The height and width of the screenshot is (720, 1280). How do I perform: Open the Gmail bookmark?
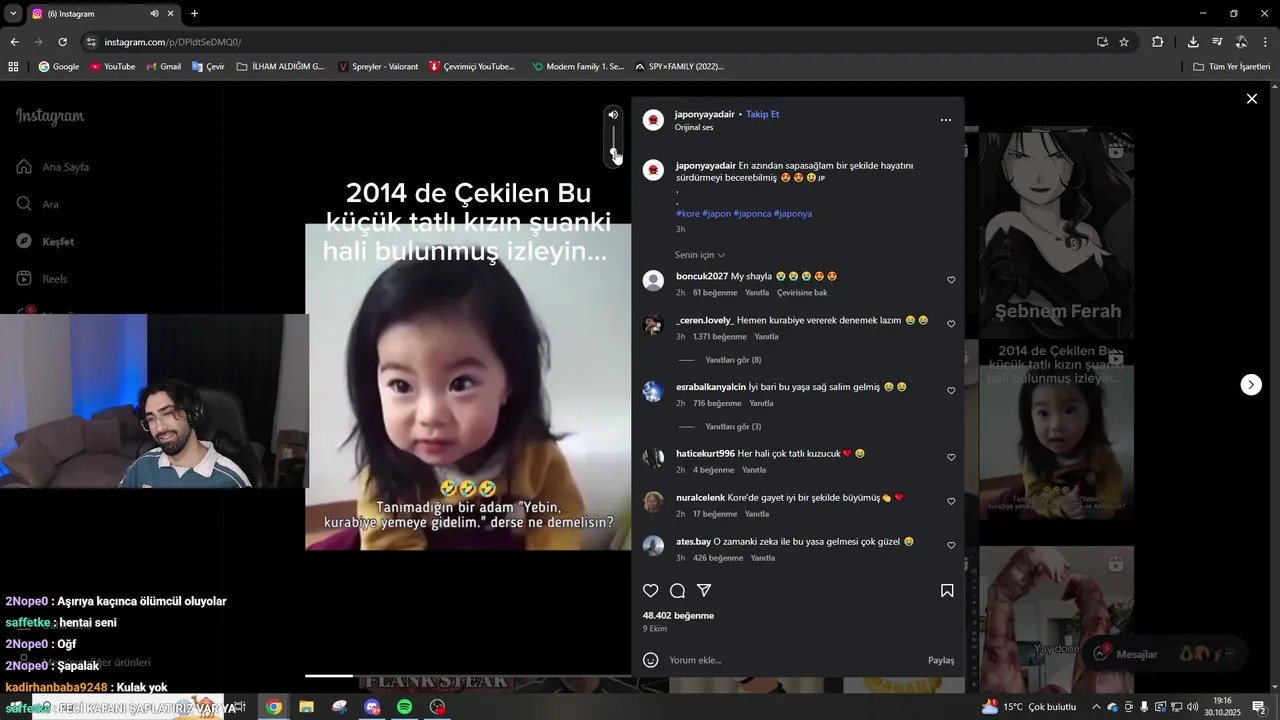tap(163, 67)
